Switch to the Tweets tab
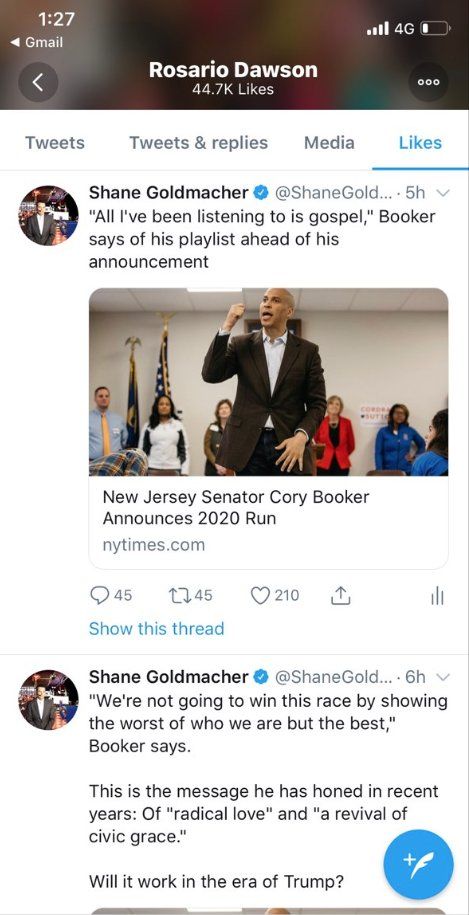This screenshot has height=915, width=469. tap(55, 143)
